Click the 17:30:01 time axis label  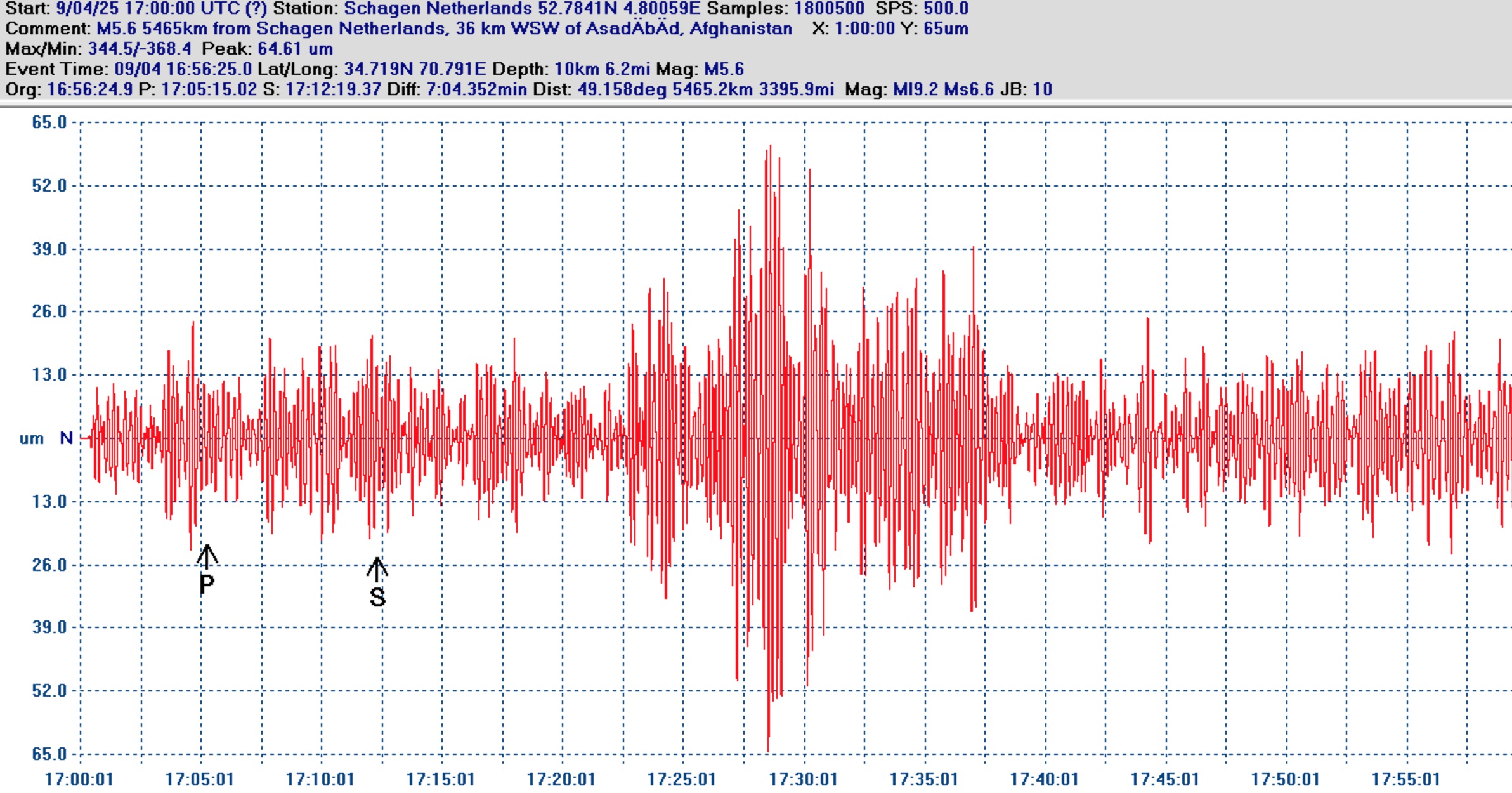[x=803, y=779]
